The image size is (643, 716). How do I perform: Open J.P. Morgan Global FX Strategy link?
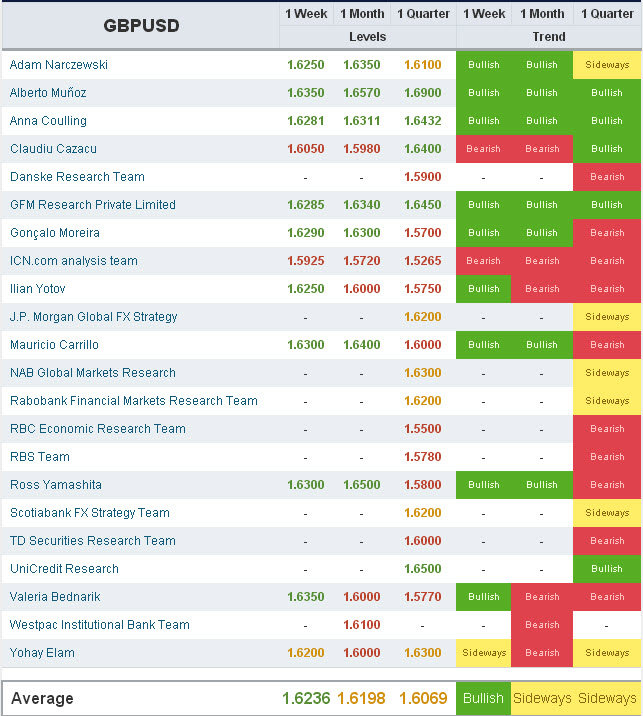(x=94, y=317)
